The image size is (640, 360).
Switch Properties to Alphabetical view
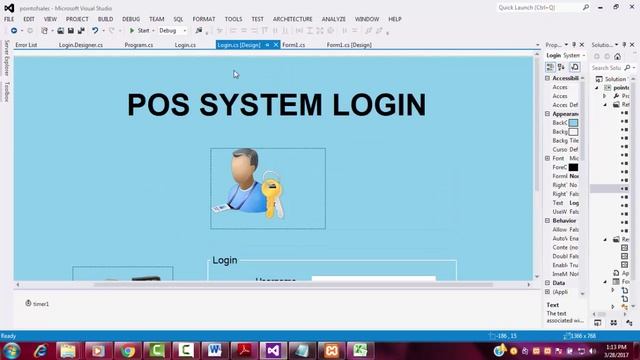pos(561,67)
